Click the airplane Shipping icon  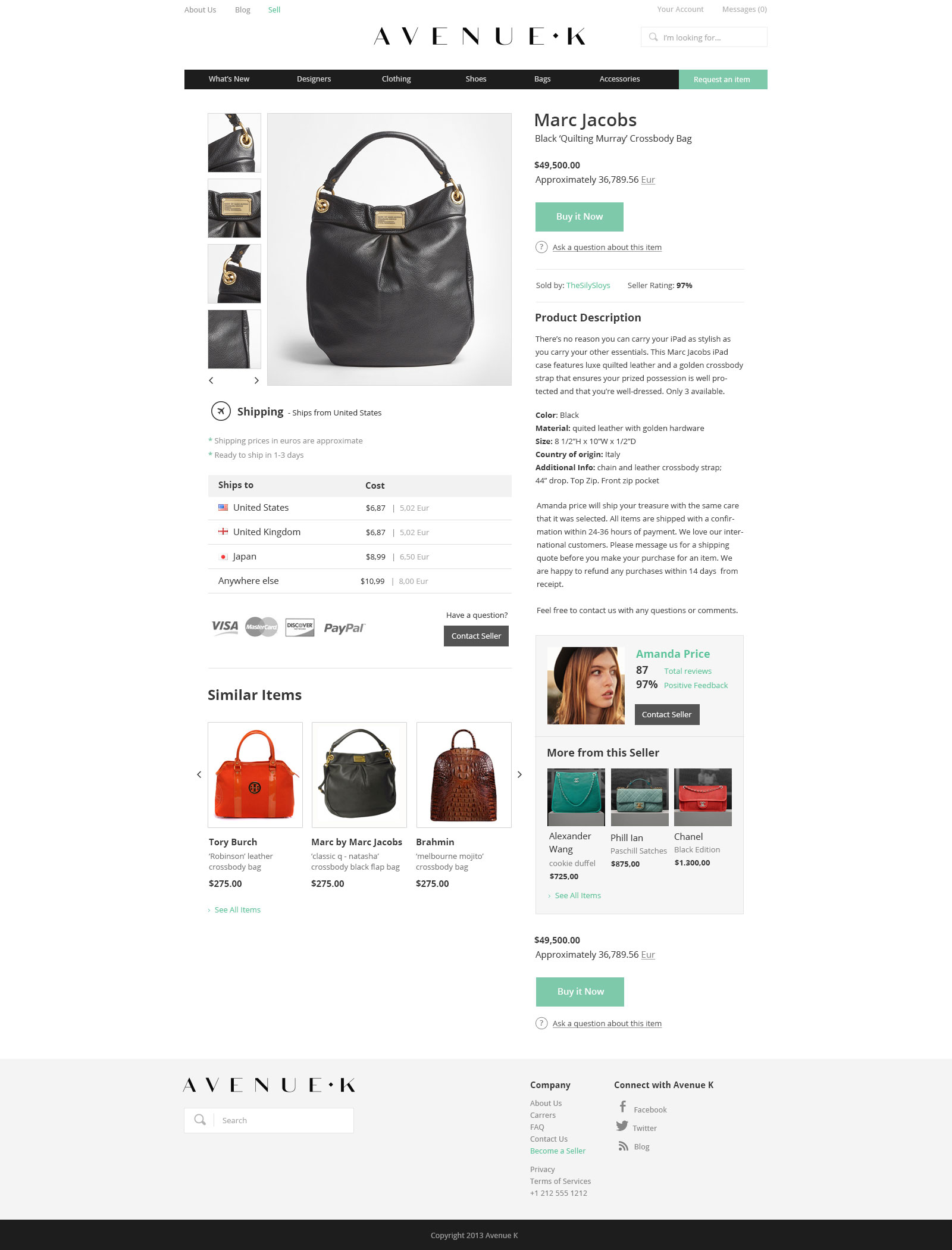point(221,411)
